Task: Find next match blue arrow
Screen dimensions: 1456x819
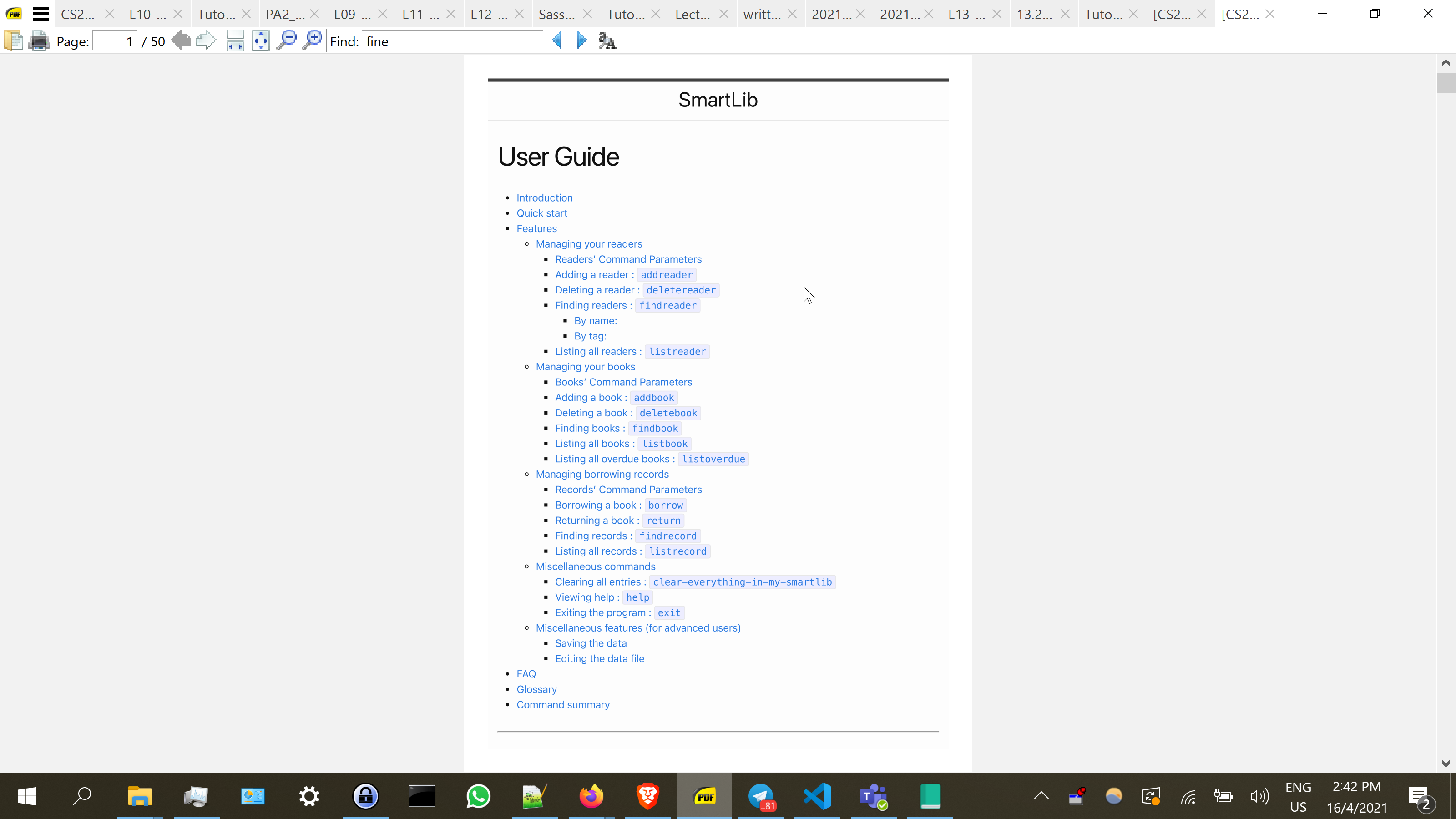Action: (581, 41)
